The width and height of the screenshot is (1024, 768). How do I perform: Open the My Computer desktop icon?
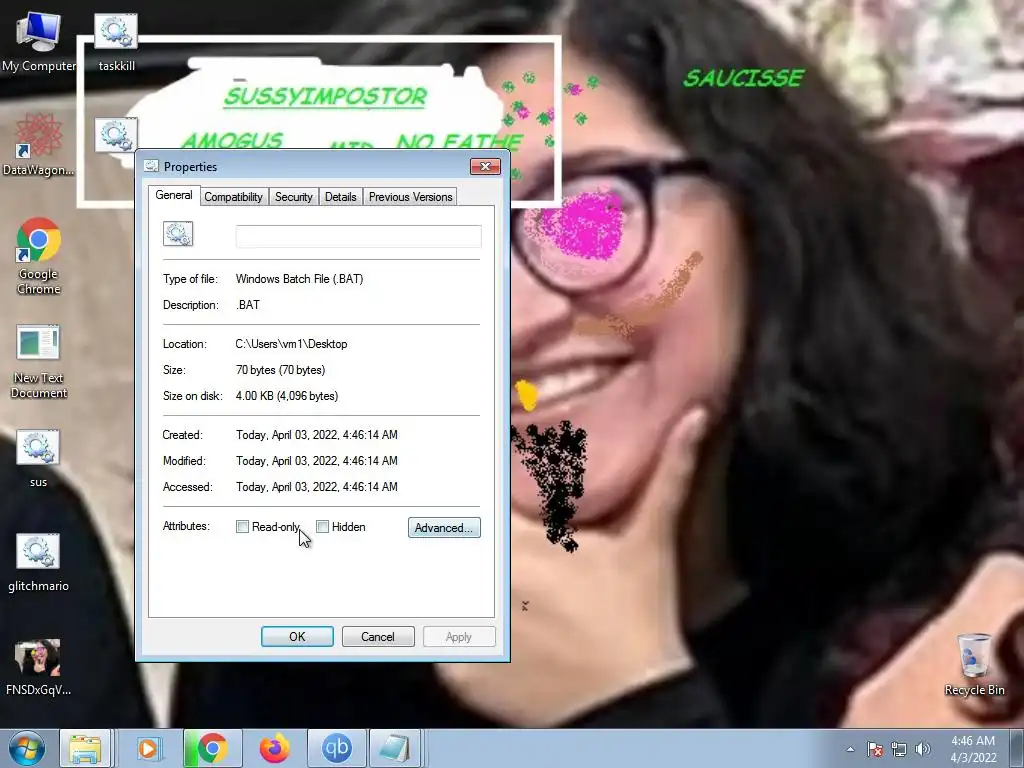coord(38,40)
